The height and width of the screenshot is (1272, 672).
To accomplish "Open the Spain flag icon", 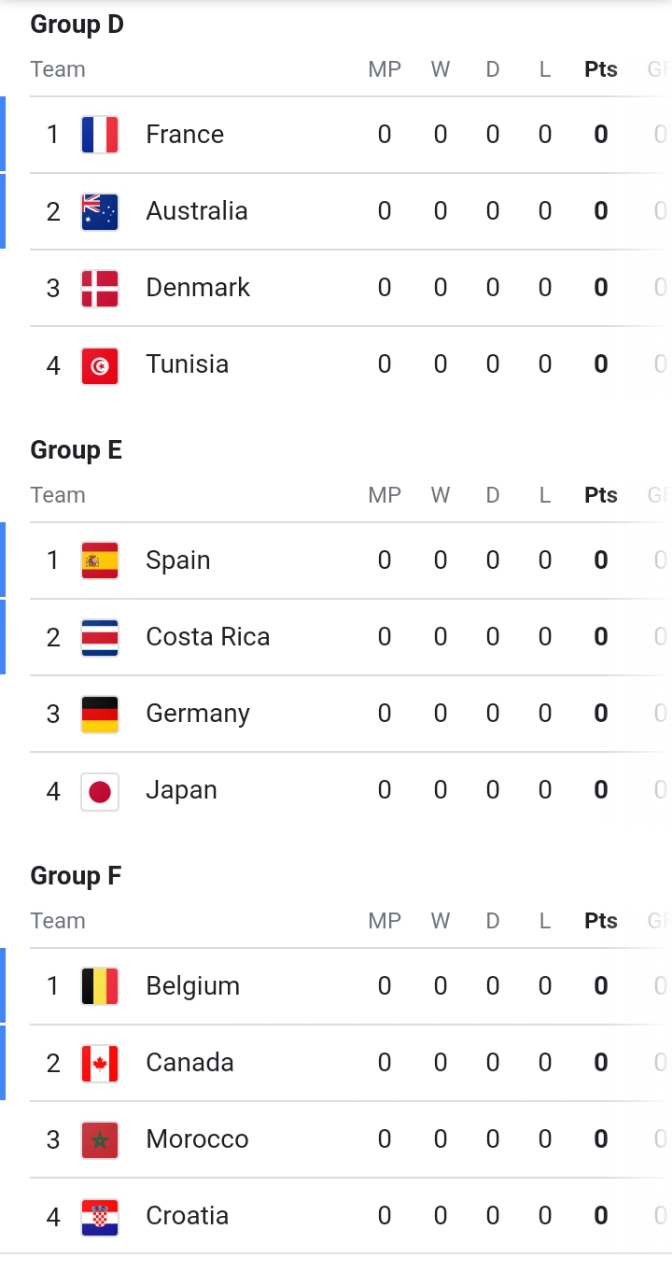I will click(100, 561).
